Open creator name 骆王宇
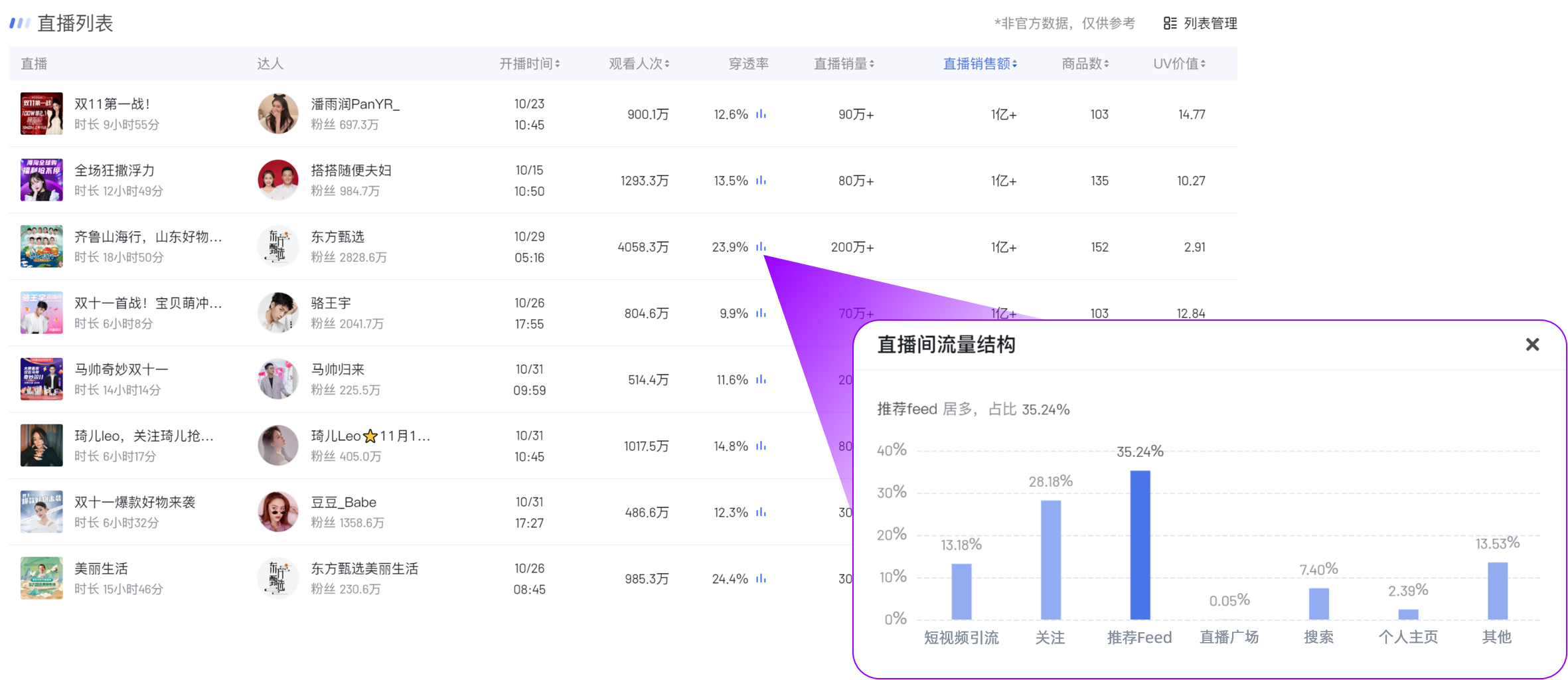The width and height of the screenshot is (1568, 680). [x=331, y=303]
